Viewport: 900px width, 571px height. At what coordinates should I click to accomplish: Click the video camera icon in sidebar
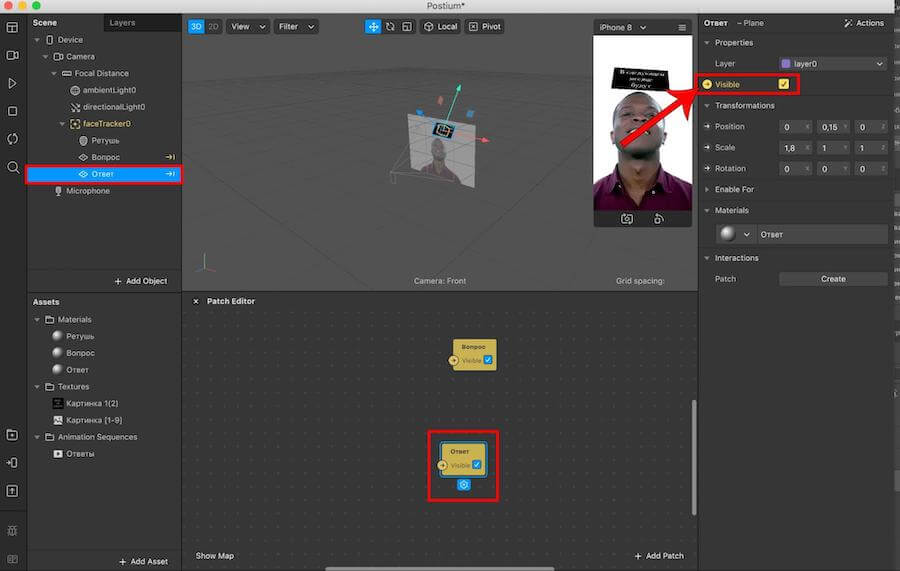(13, 55)
